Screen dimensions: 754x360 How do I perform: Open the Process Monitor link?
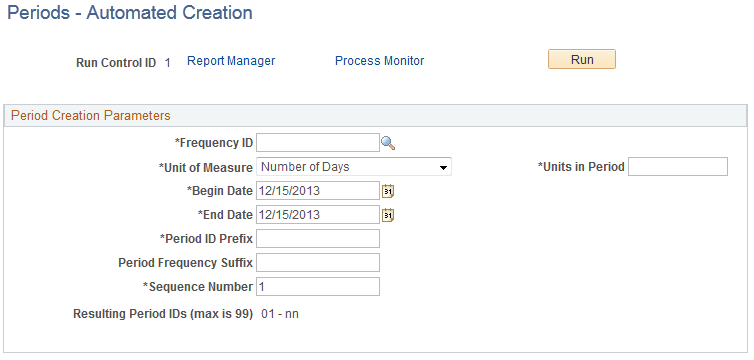379,61
